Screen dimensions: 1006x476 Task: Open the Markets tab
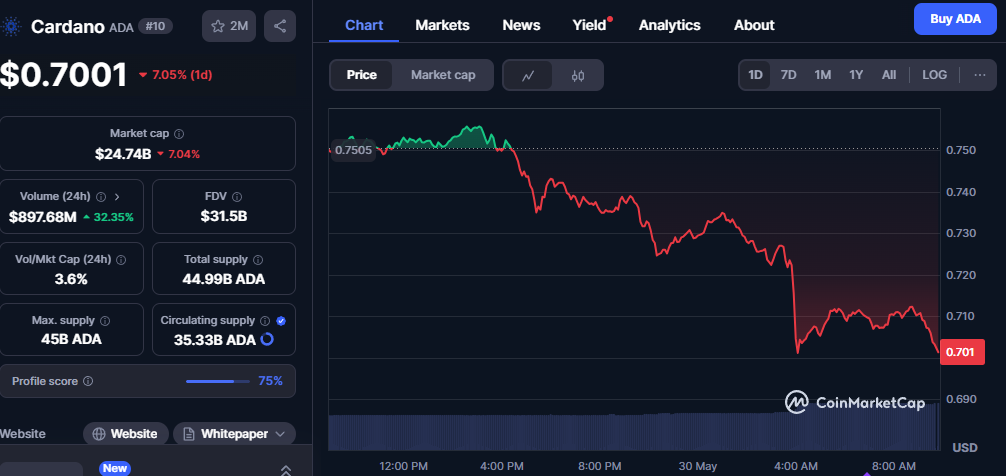click(x=442, y=25)
